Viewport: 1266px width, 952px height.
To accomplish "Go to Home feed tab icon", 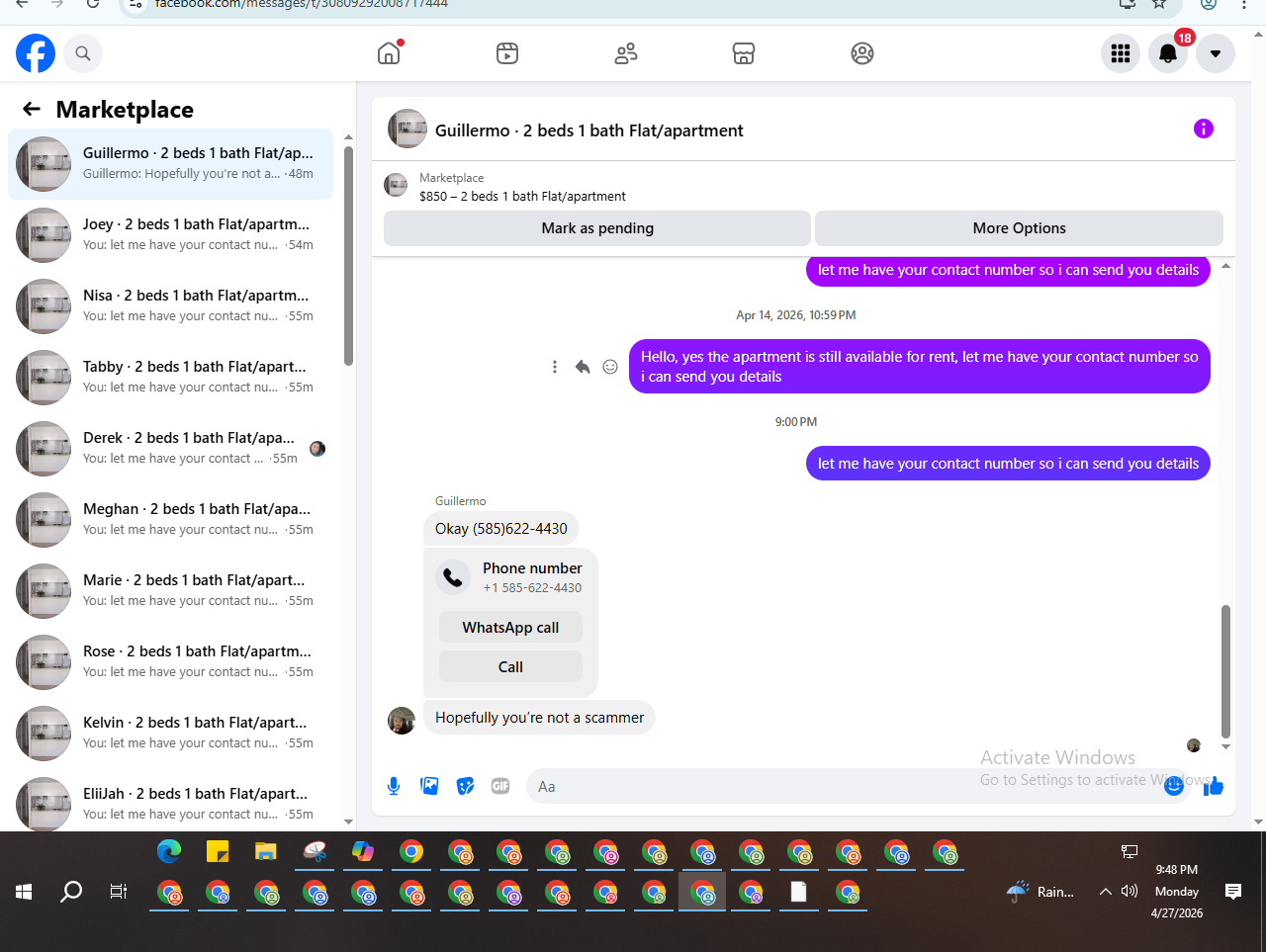I will click(390, 53).
